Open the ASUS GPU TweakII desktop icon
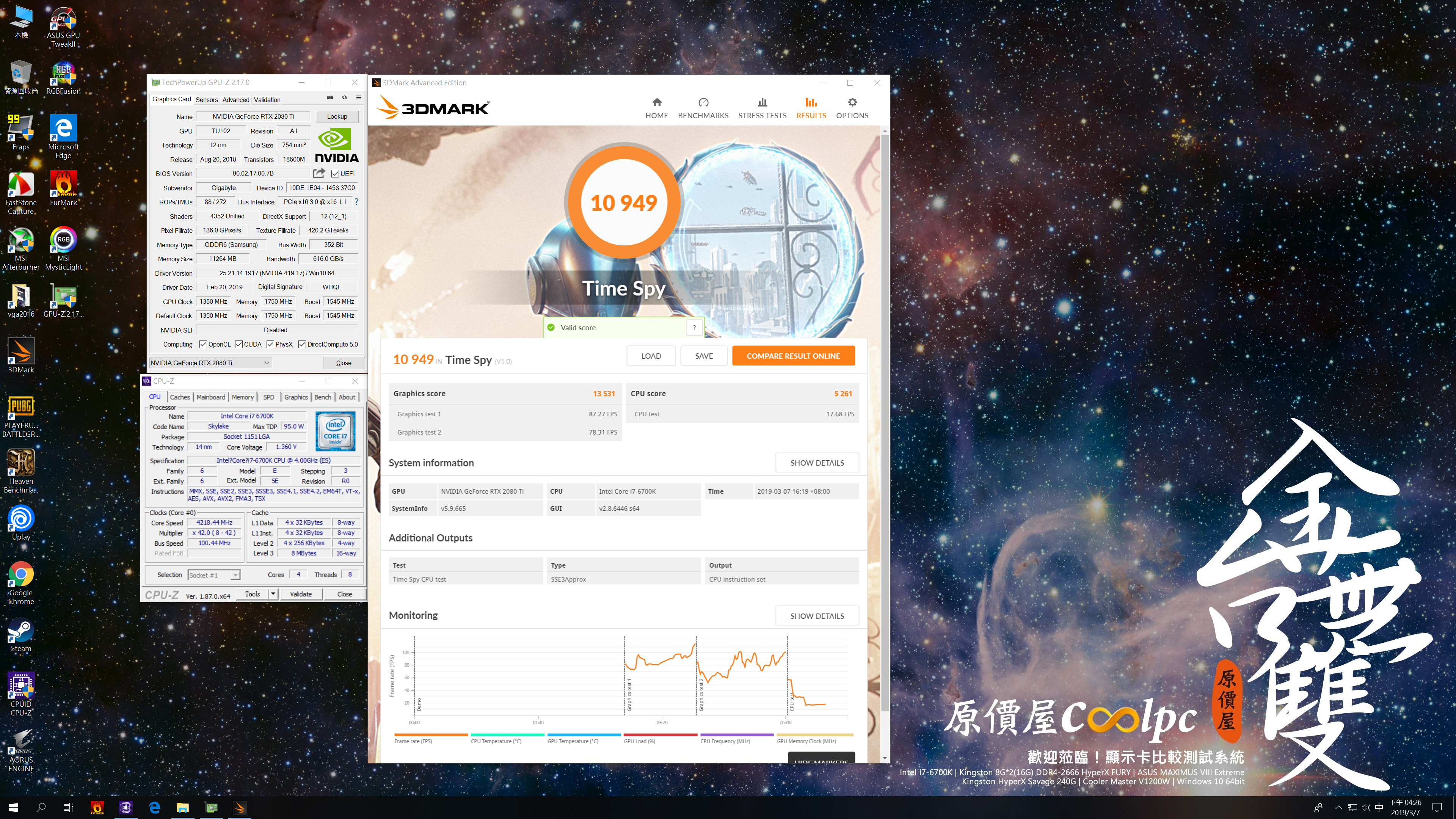The height and width of the screenshot is (819, 1456). click(63, 27)
